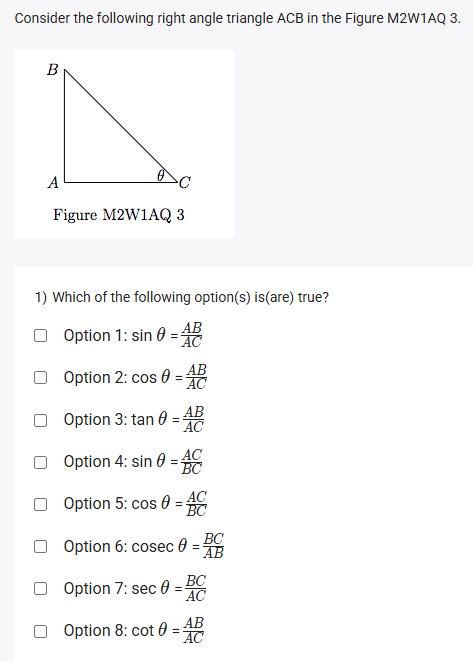Screen dimensions: 473x661
Task: Select the Option 3 tan θ checkbox
Action: point(40,420)
